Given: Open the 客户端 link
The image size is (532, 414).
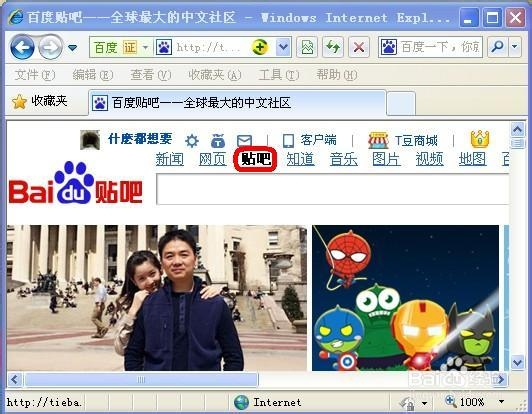Looking at the screenshot, I should coord(318,140).
